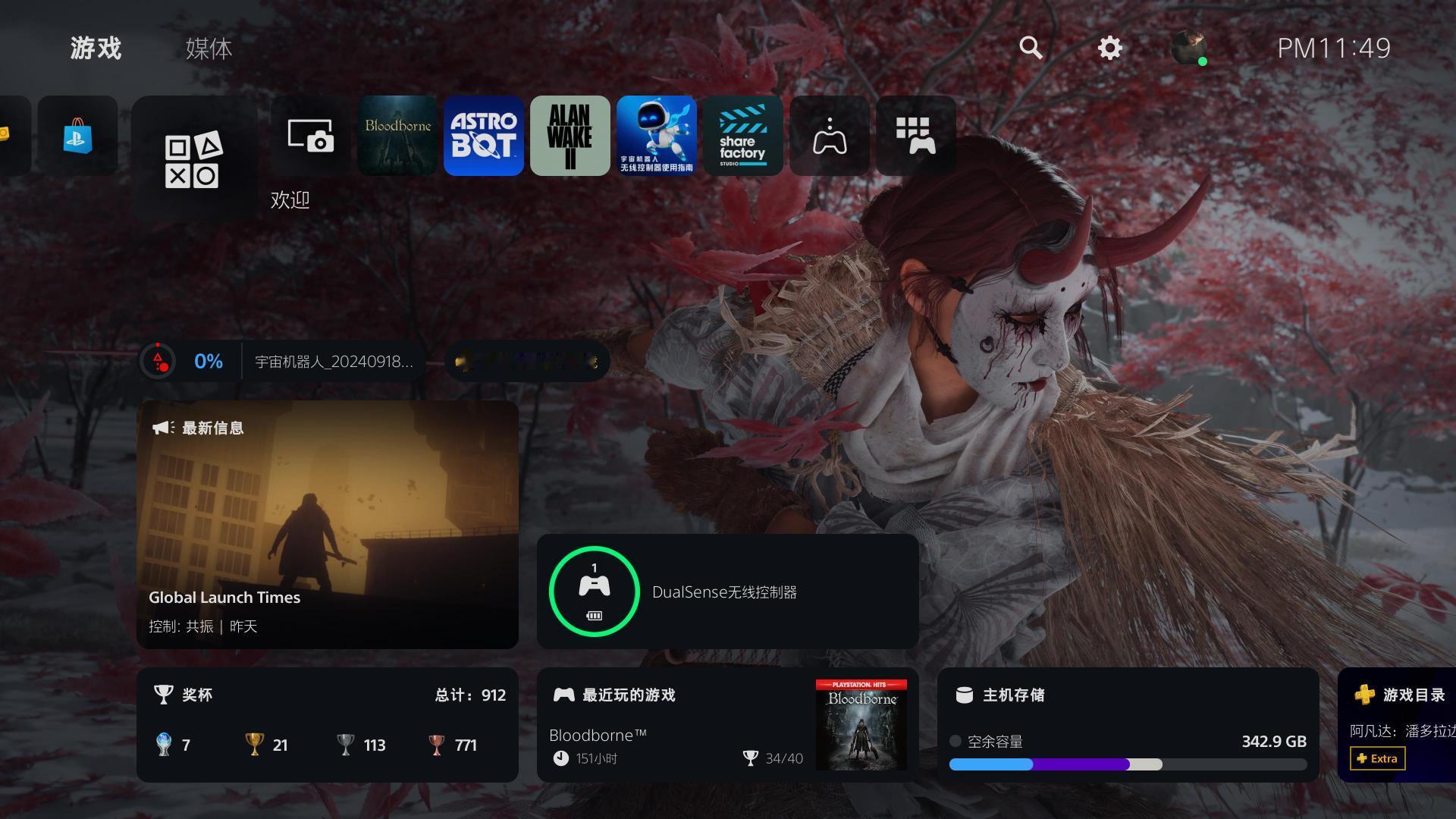
Task: Launch Alan Wake II tile
Action: pyautogui.click(x=570, y=136)
